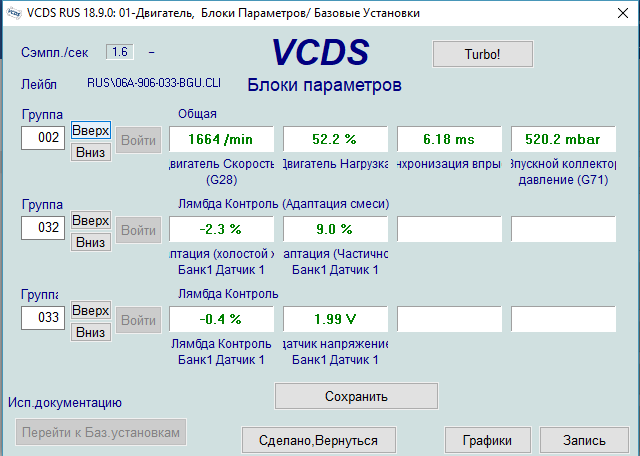640x456 pixels.
Task: Click the large VCDS logo text
Action: click(x=320, y=52)
